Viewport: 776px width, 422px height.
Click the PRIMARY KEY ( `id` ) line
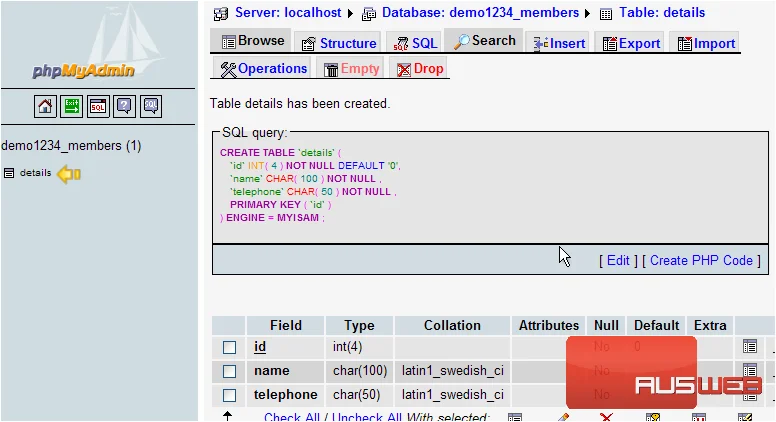281,204
